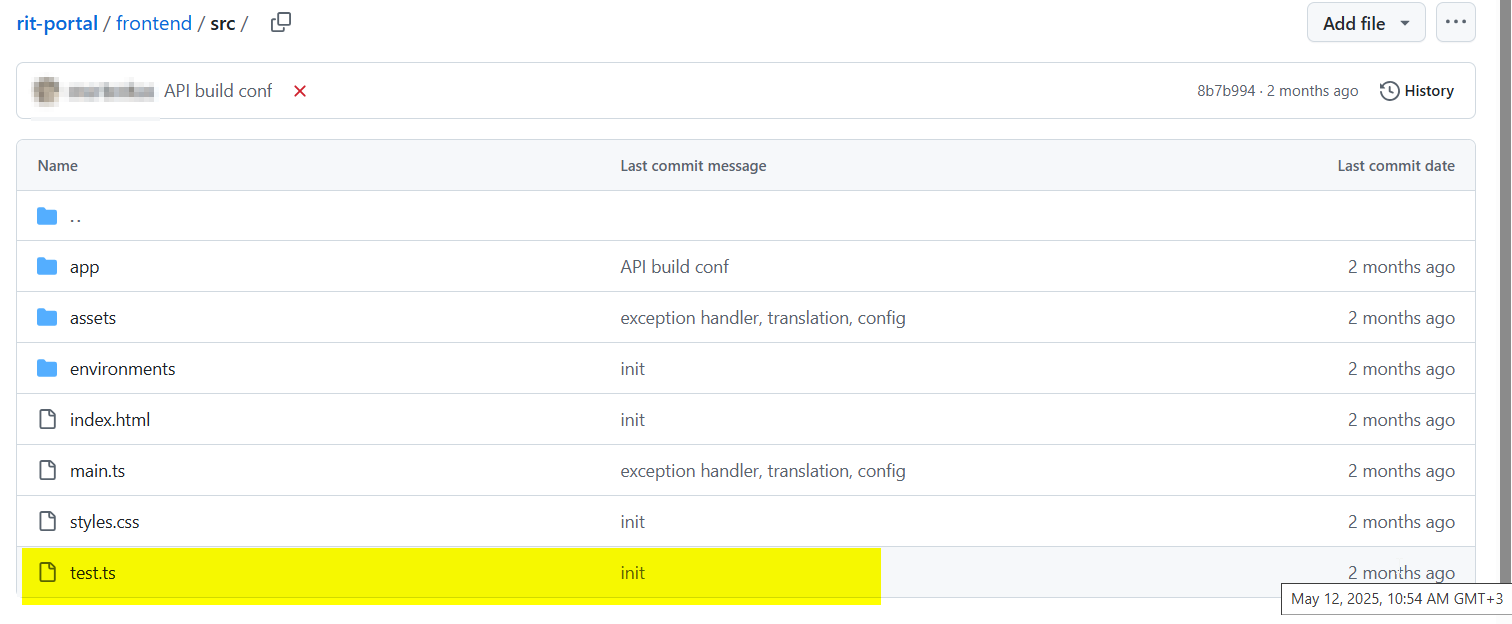Image resolution: width=1512 pixels, height=624 pixels.
Task: Click the red failed-status X icon
Action: pos(300,91)
